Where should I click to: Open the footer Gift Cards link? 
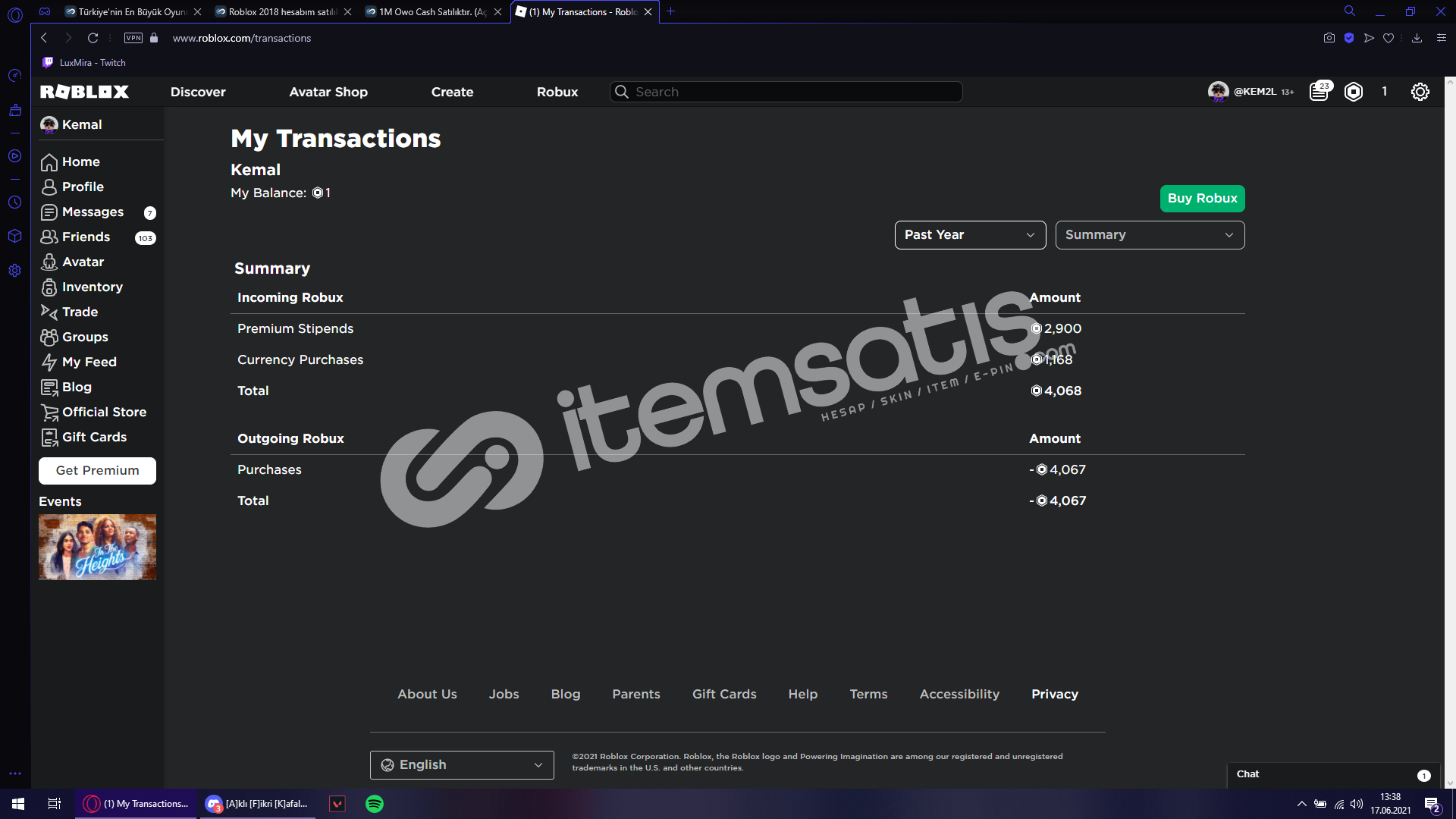click(724, 694)
